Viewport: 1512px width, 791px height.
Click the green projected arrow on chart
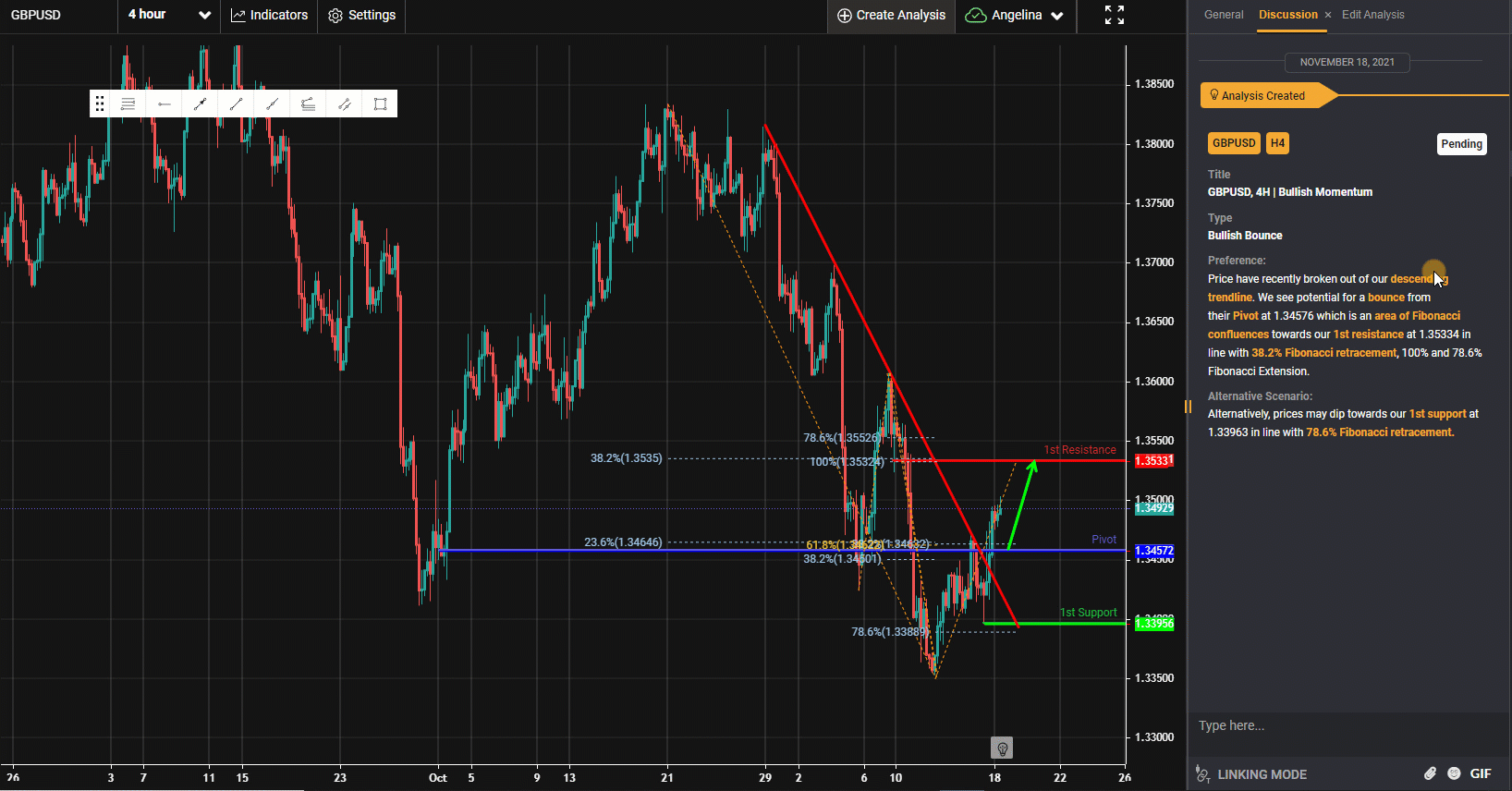coord(1022,505)
